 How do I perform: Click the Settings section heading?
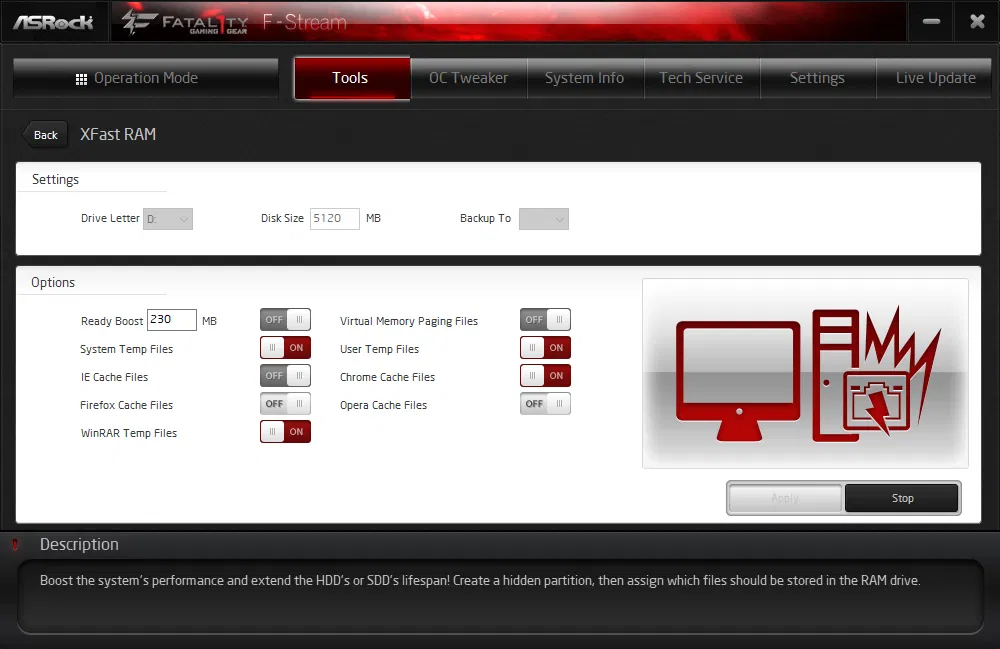pyautogui.click(x=55, y=180)
